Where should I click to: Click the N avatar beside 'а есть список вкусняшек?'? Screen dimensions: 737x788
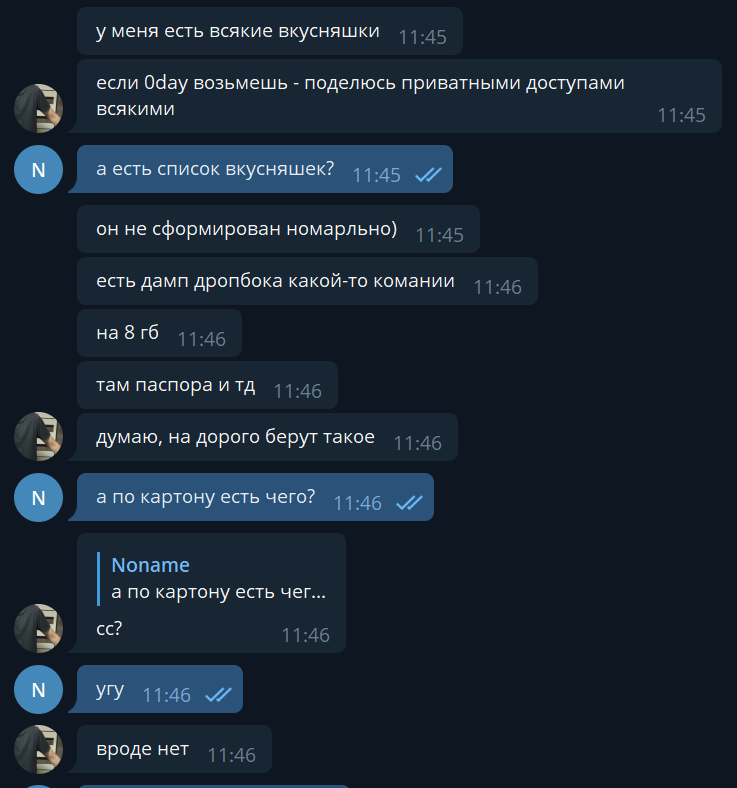point(38,169)
